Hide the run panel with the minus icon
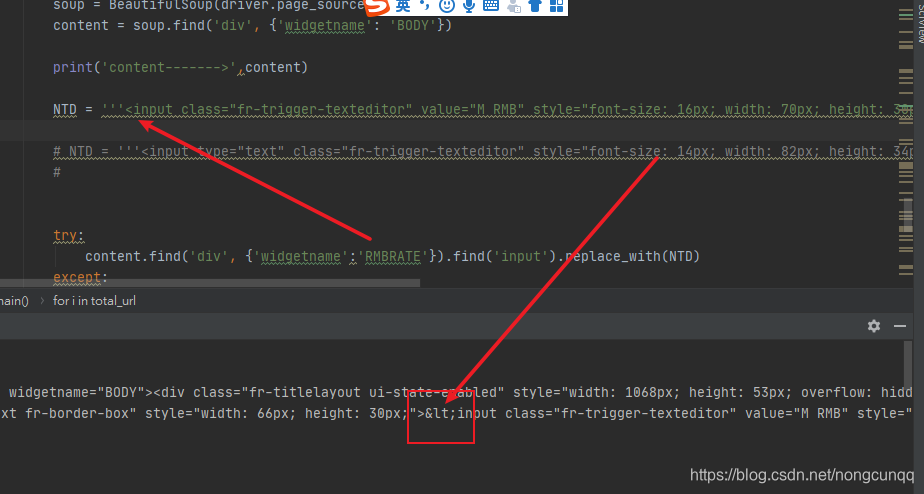Viewport: 924px width, 494px height. [900, 326]
